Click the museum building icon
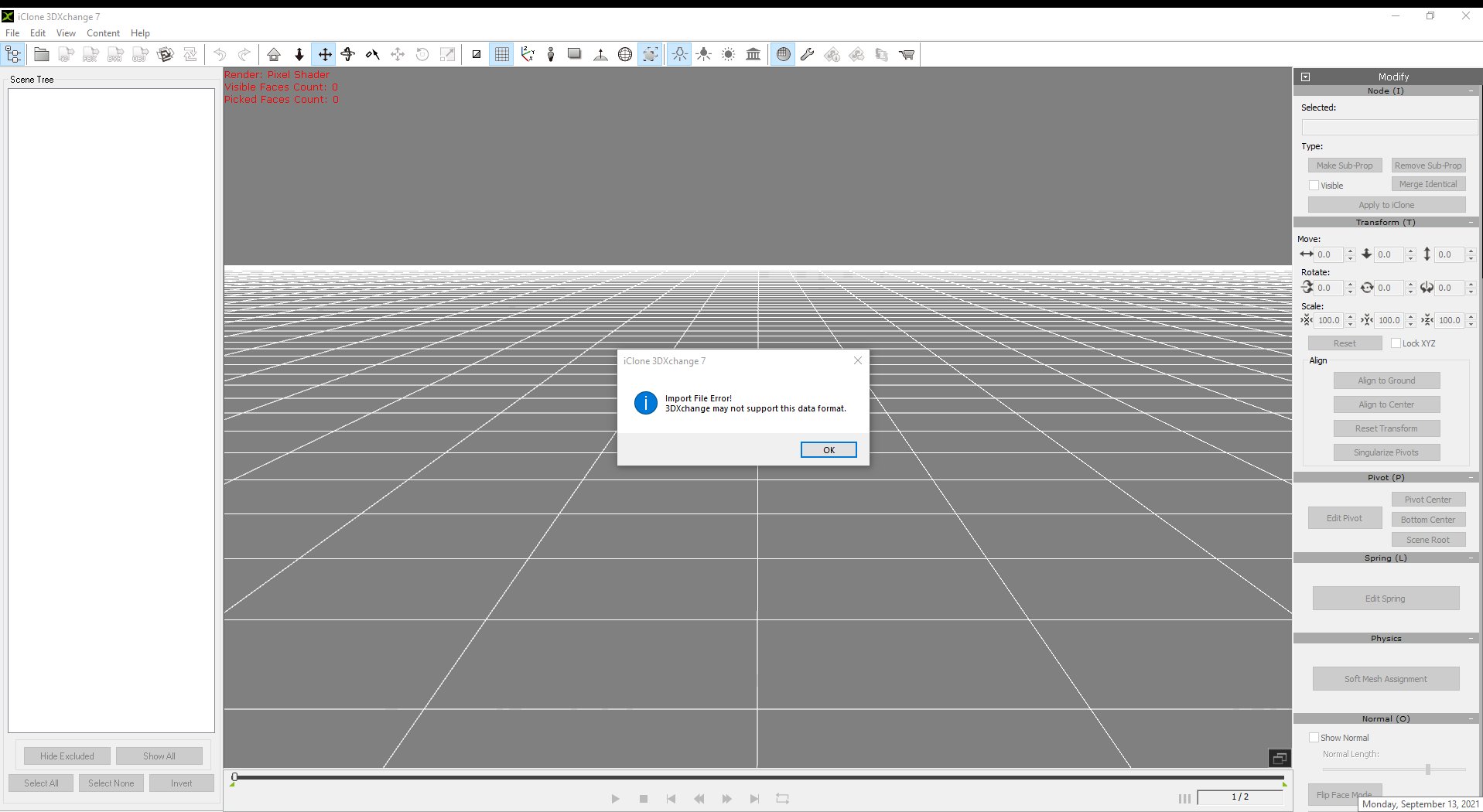 (x=753, y=54)
